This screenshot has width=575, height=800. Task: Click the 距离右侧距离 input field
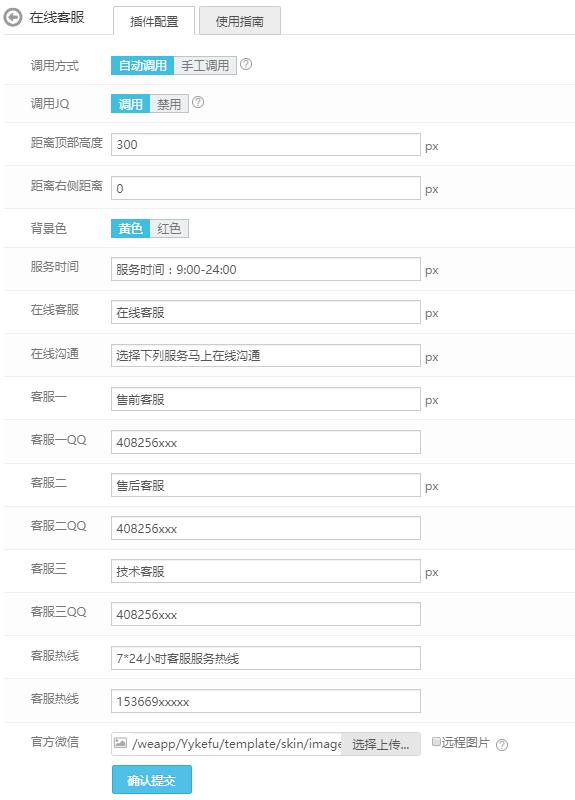pos(266,188)
